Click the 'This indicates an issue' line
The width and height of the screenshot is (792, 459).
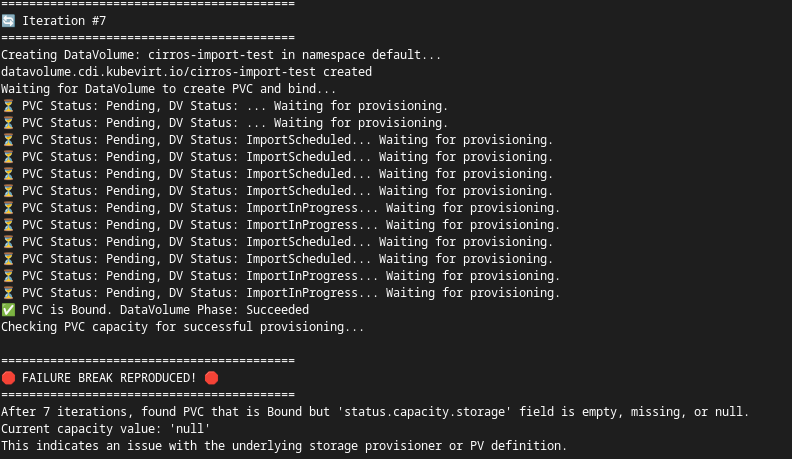pyautogui.click(x=284, y=446)
